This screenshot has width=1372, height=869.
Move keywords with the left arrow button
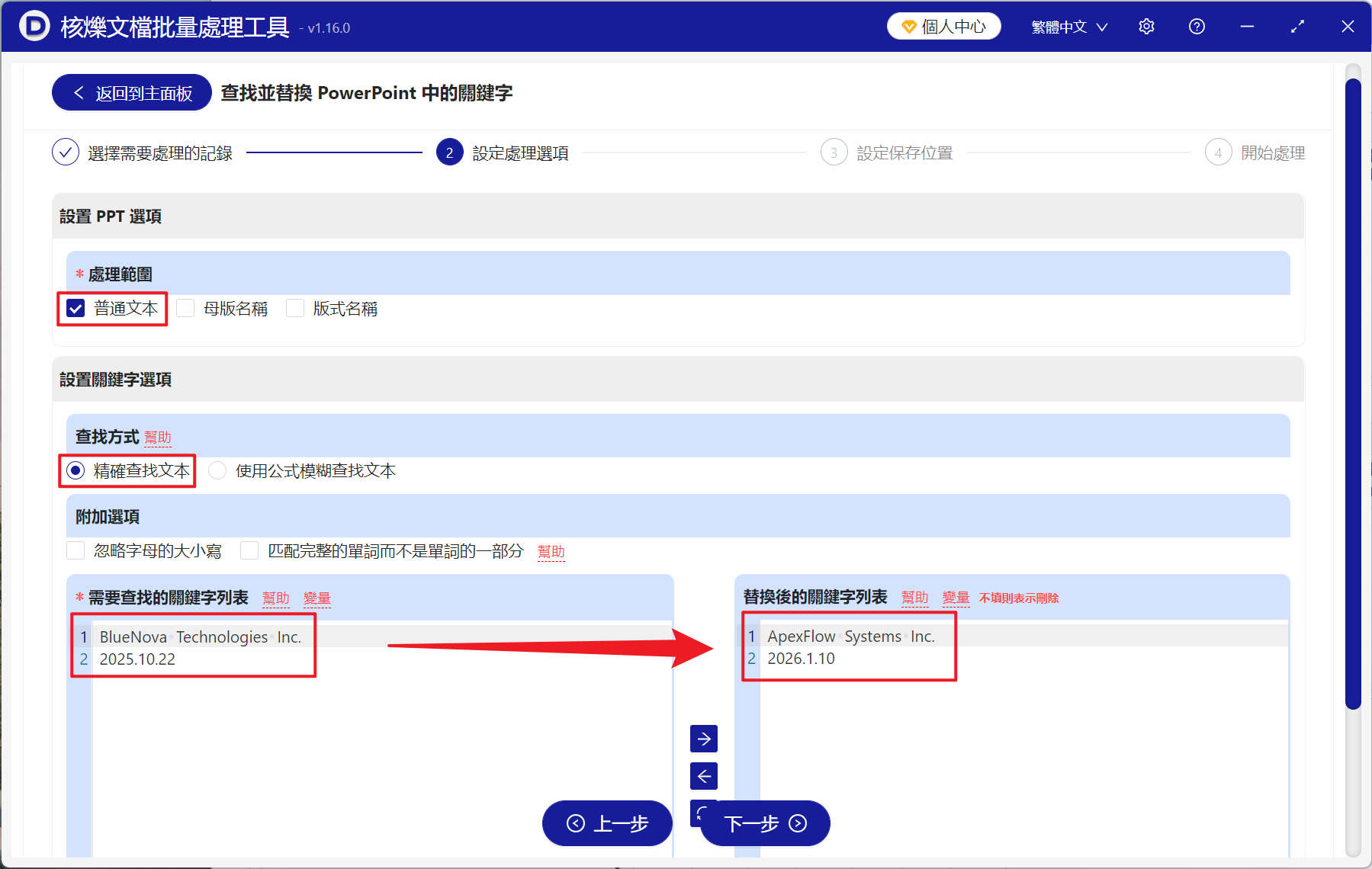703,776
